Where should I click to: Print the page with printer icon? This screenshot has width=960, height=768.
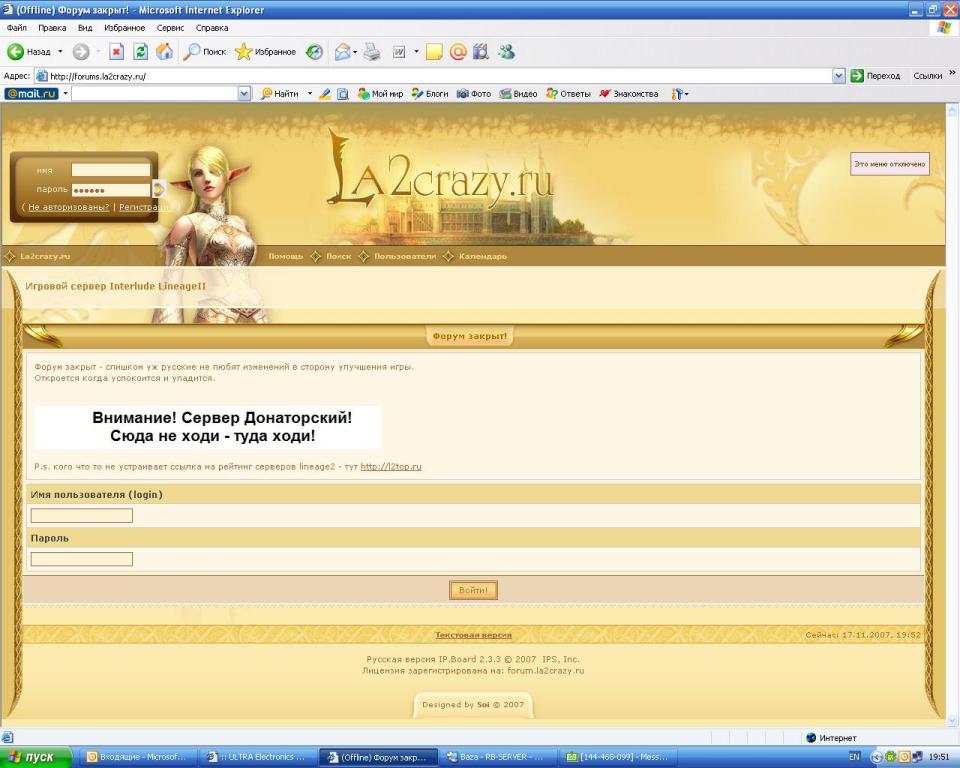[372, 52]
